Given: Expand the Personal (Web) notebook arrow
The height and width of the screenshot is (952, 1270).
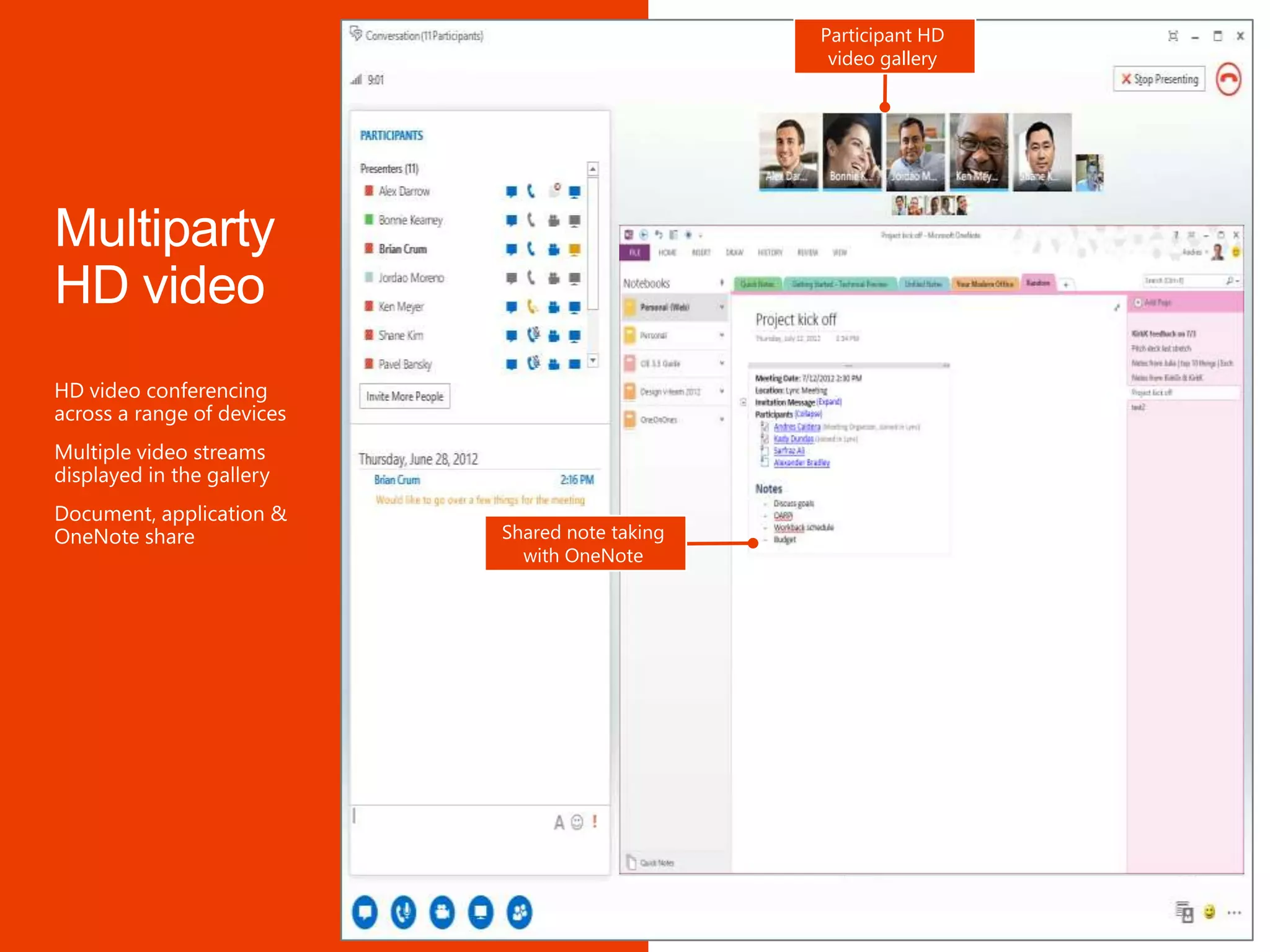Looking at the screenshot, I should 722,307.
